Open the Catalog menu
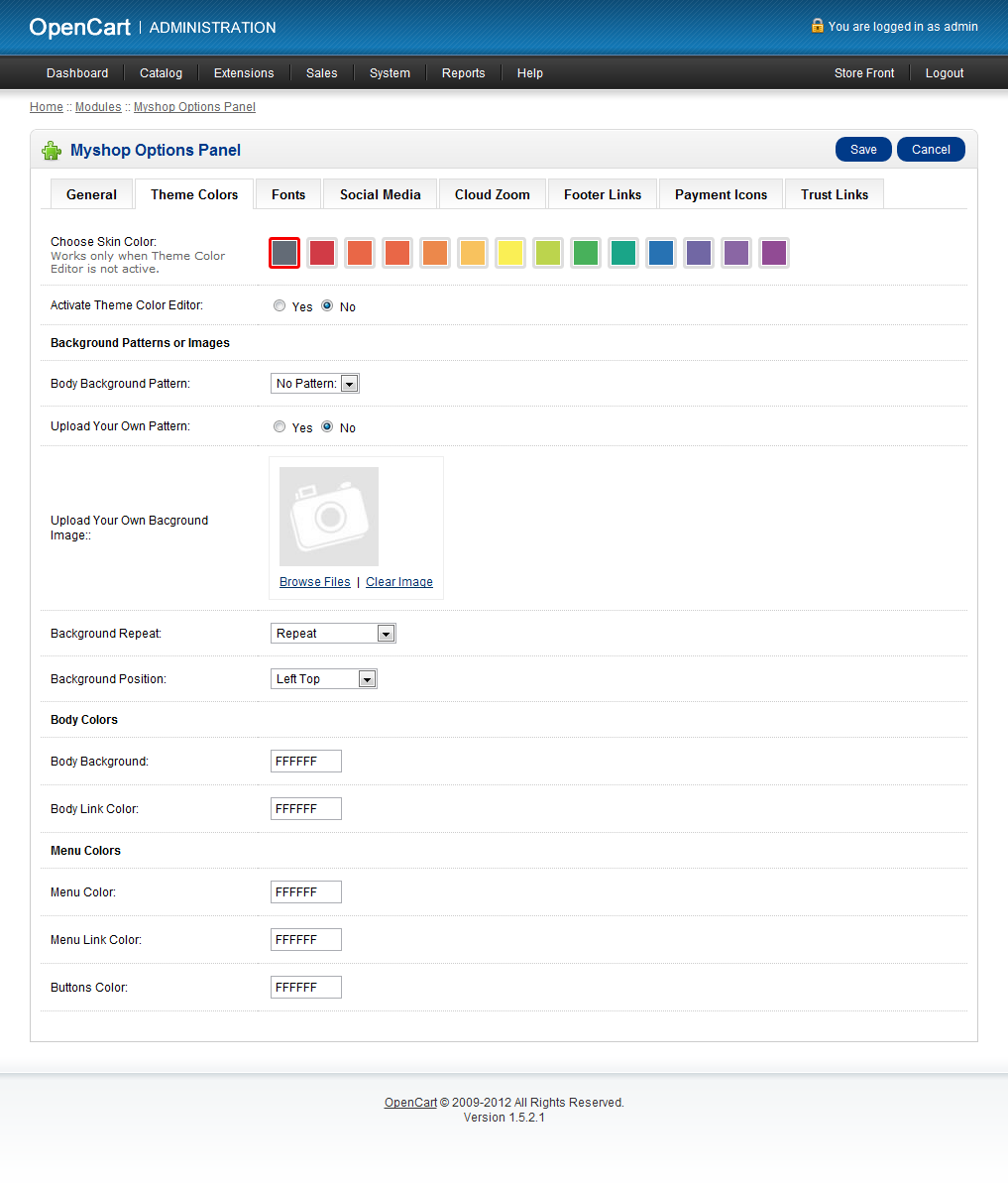The height and width of the screenshot is (1184, 1008). (x=161, y=73)
